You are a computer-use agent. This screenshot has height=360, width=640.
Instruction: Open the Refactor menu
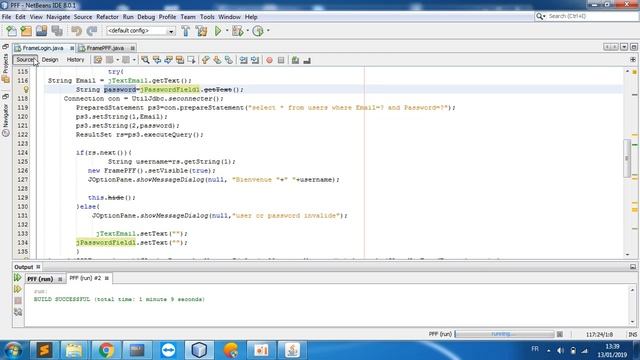pos(107,17)
